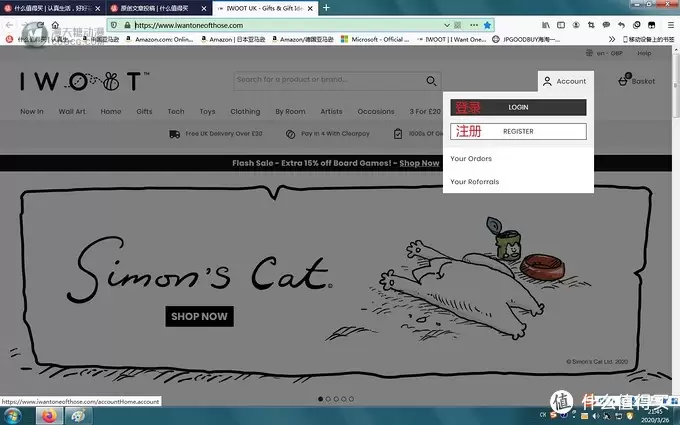
Task: Open the Artists menu
Action: point(331,111)
